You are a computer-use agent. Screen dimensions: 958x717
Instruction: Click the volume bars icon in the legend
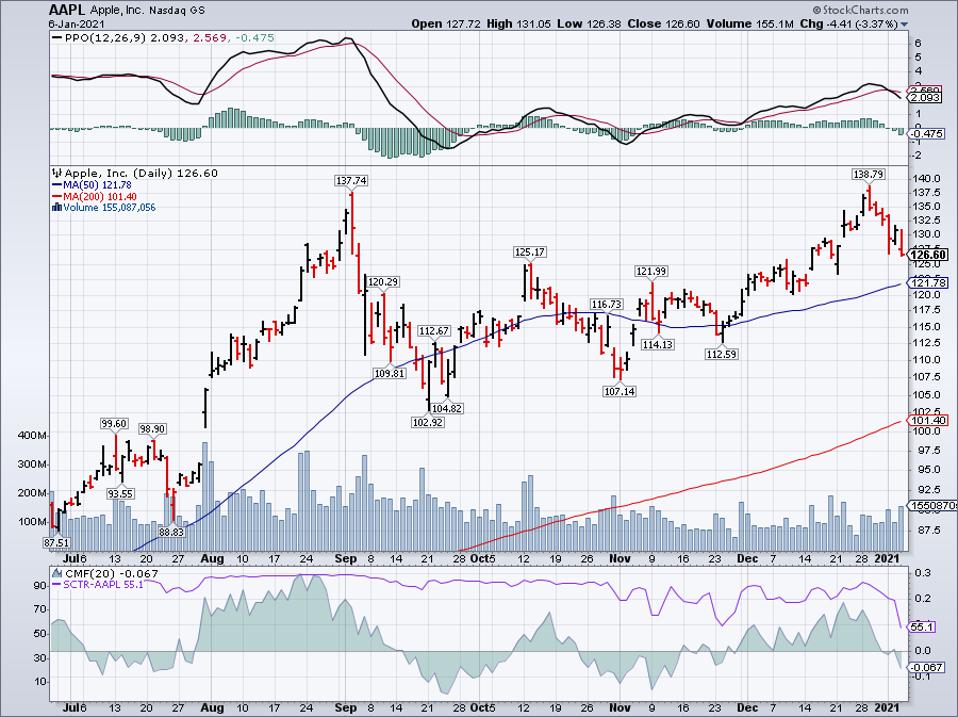click(57, 207)
